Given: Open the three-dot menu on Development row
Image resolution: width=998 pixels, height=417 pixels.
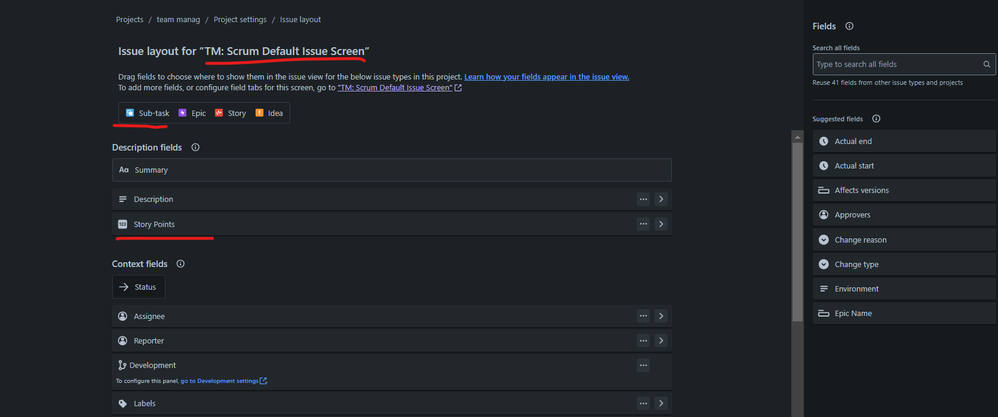Looking at the screenshot, I should pyautogui.click(x=643, y=365).
